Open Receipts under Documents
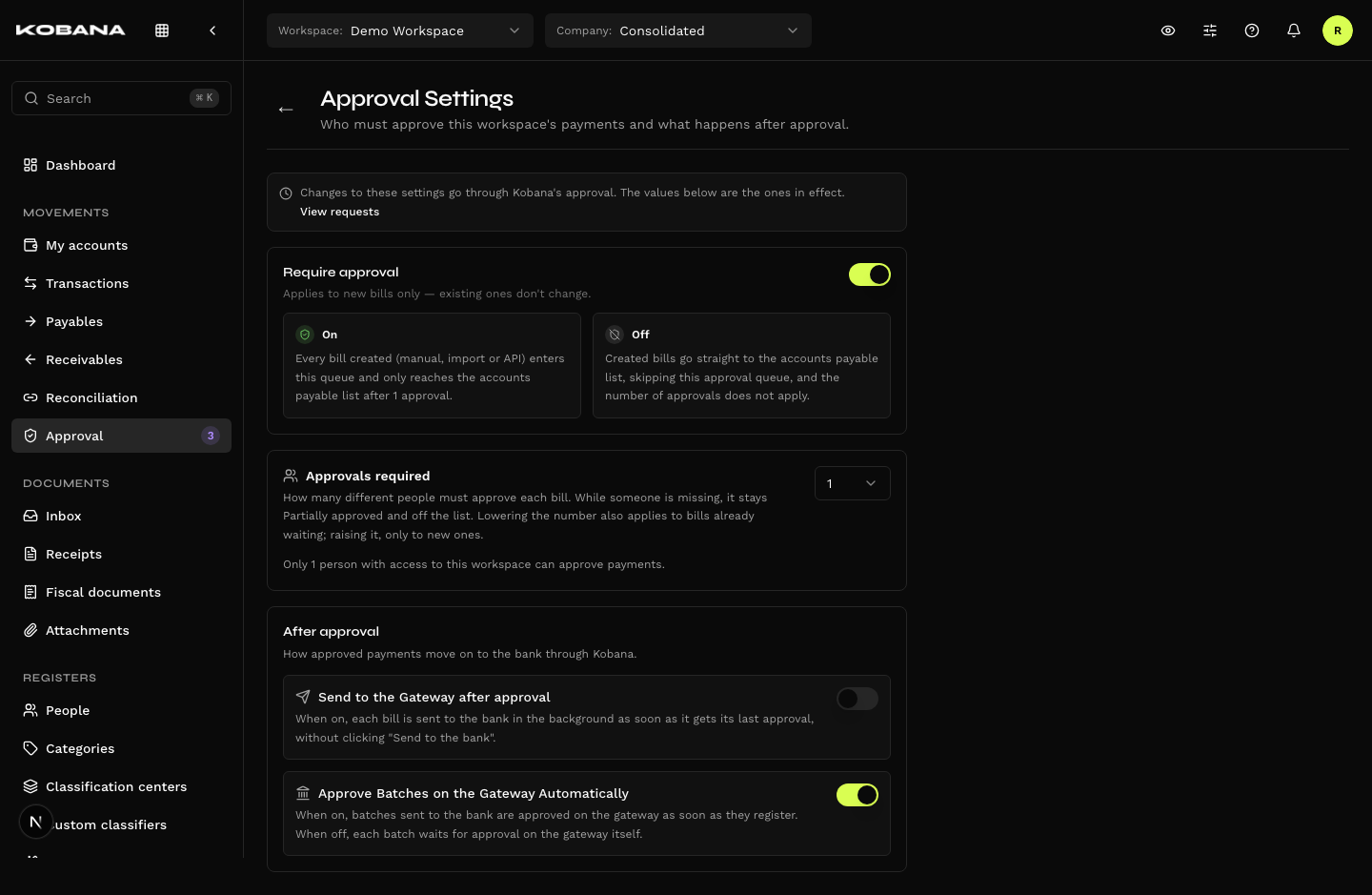Viewport: 1372px width, 895px height. 121,554
